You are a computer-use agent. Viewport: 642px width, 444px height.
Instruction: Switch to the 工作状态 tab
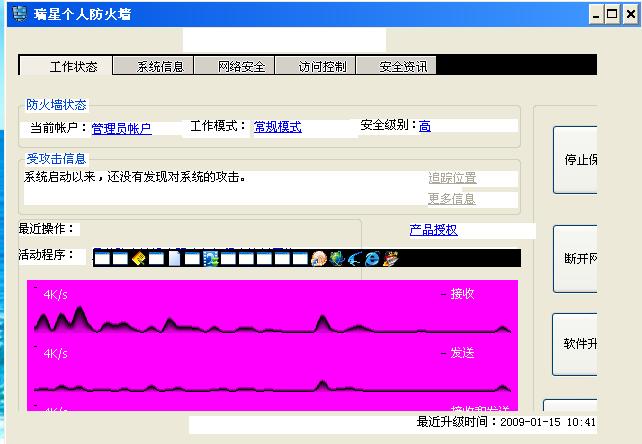coord(66,66)
